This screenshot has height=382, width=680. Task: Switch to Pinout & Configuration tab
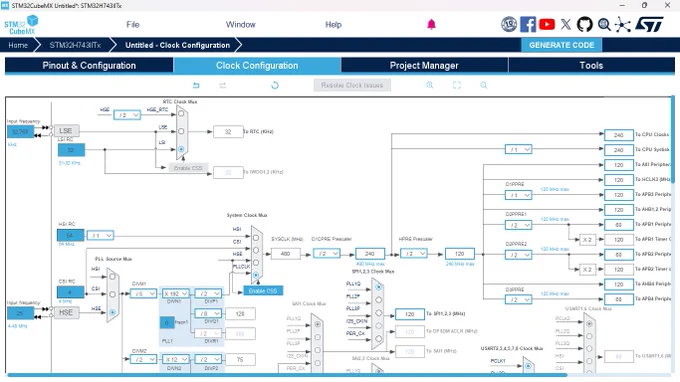pyautogui.click(x=89, y=65)
